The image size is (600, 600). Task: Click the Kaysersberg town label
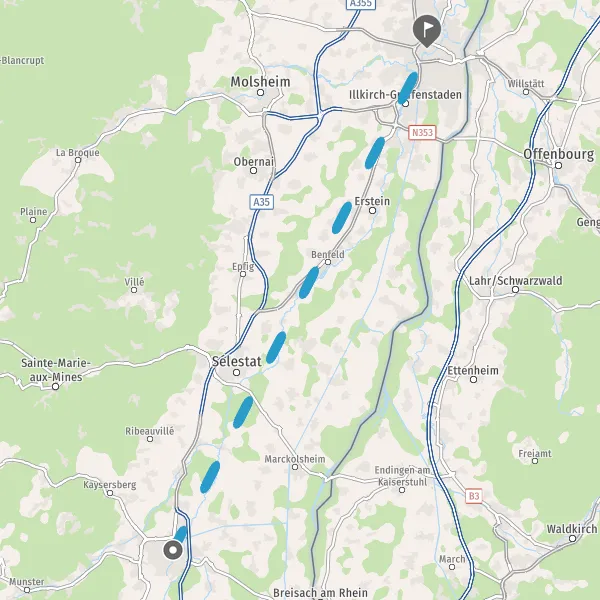pos(110,485)
